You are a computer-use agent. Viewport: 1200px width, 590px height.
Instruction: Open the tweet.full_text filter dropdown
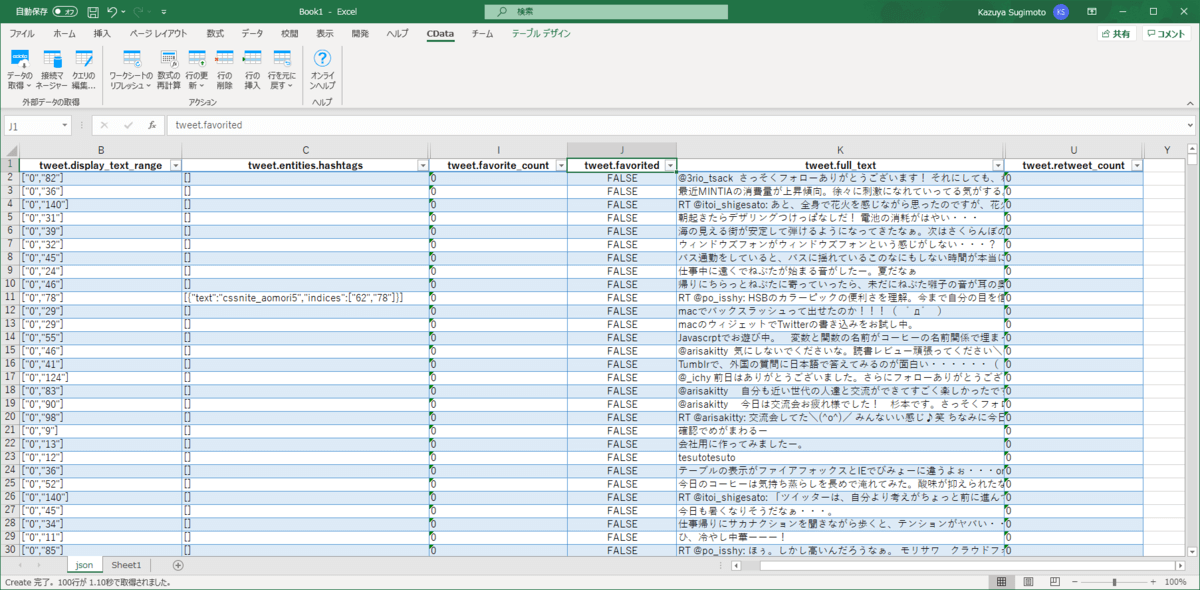(997, 165)
